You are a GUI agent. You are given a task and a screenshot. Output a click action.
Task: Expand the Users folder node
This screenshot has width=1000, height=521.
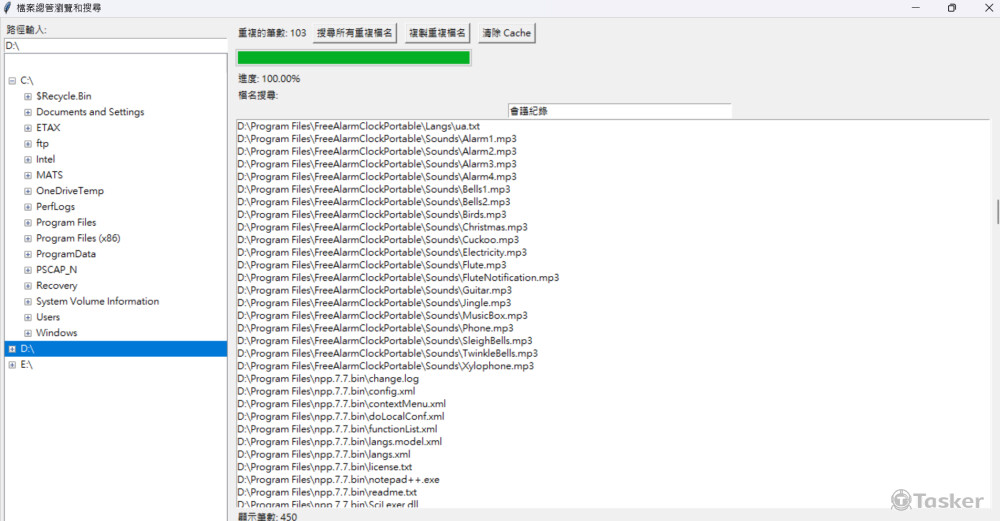point(27,318)
